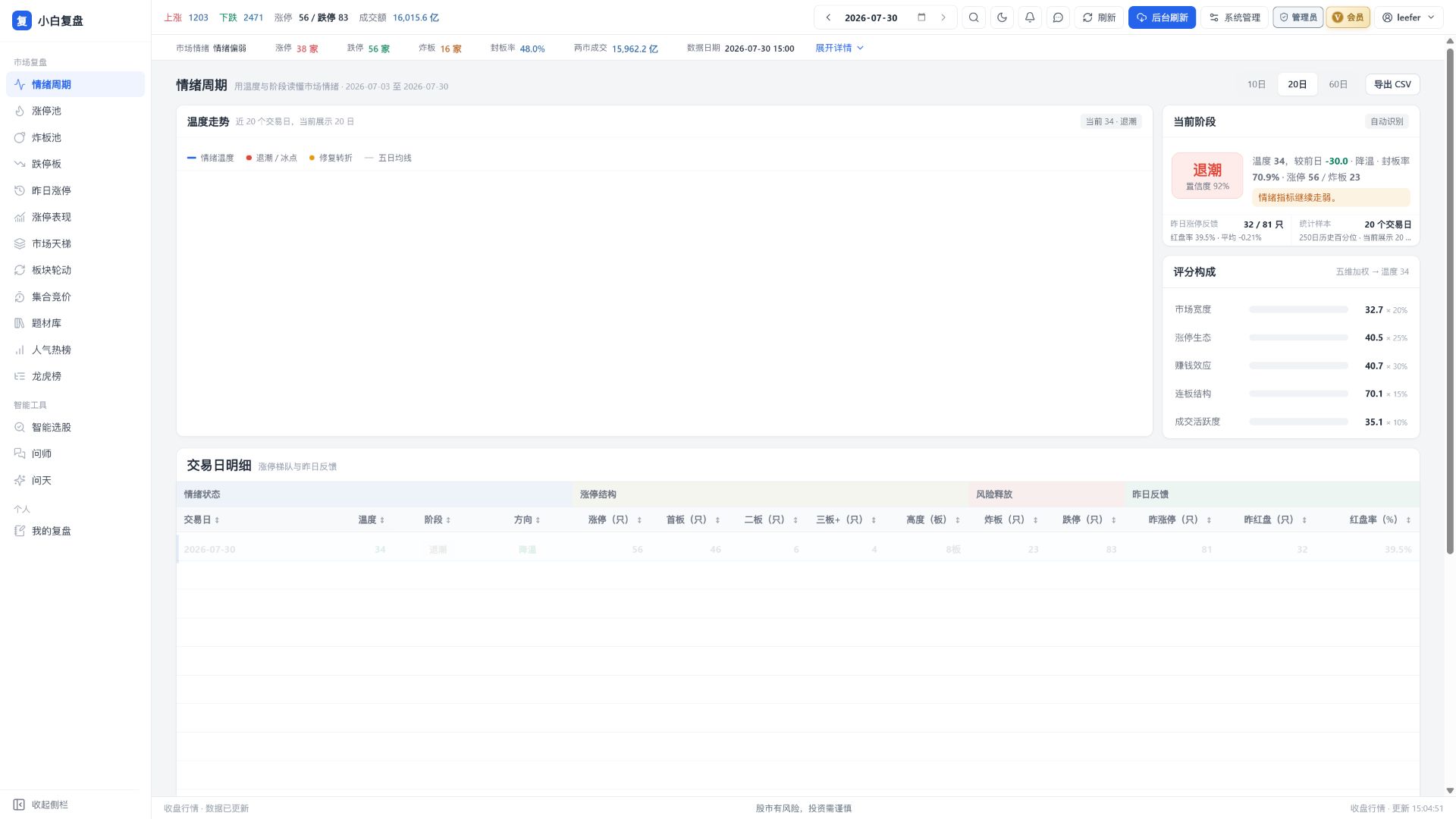Select the 20日 range tab
The height and width of the screenshot is (819, 1456).
click(x=1298, y=84)
